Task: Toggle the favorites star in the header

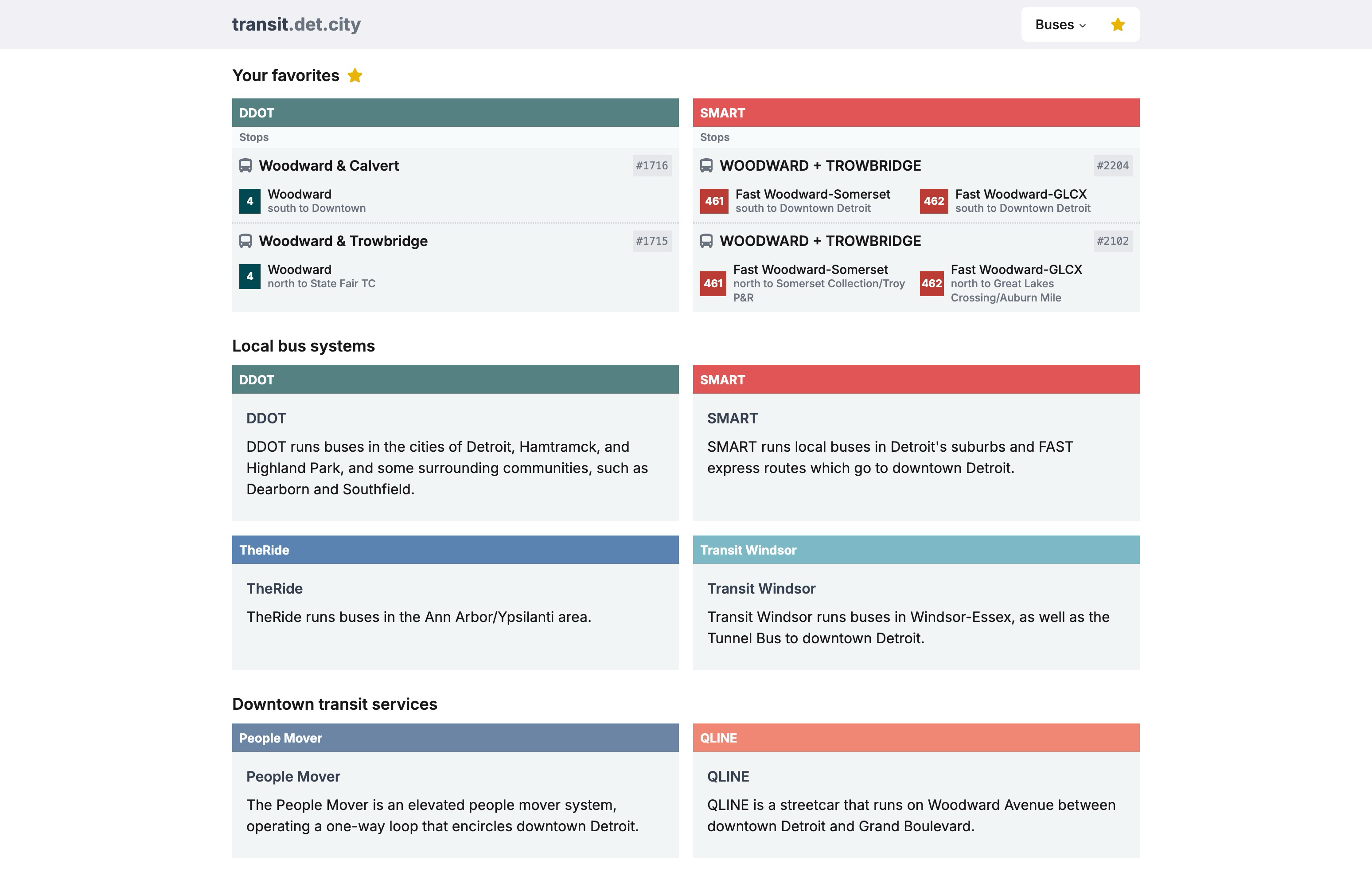Action: tap(1117, 24)
